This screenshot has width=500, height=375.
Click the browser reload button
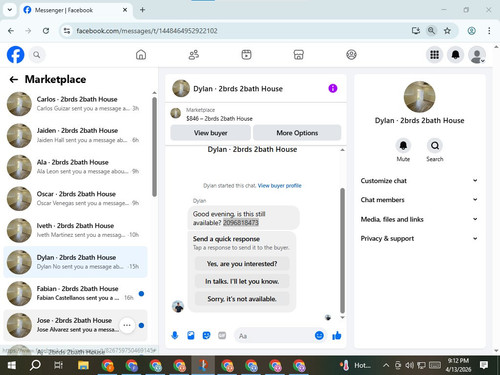(46, 31)
